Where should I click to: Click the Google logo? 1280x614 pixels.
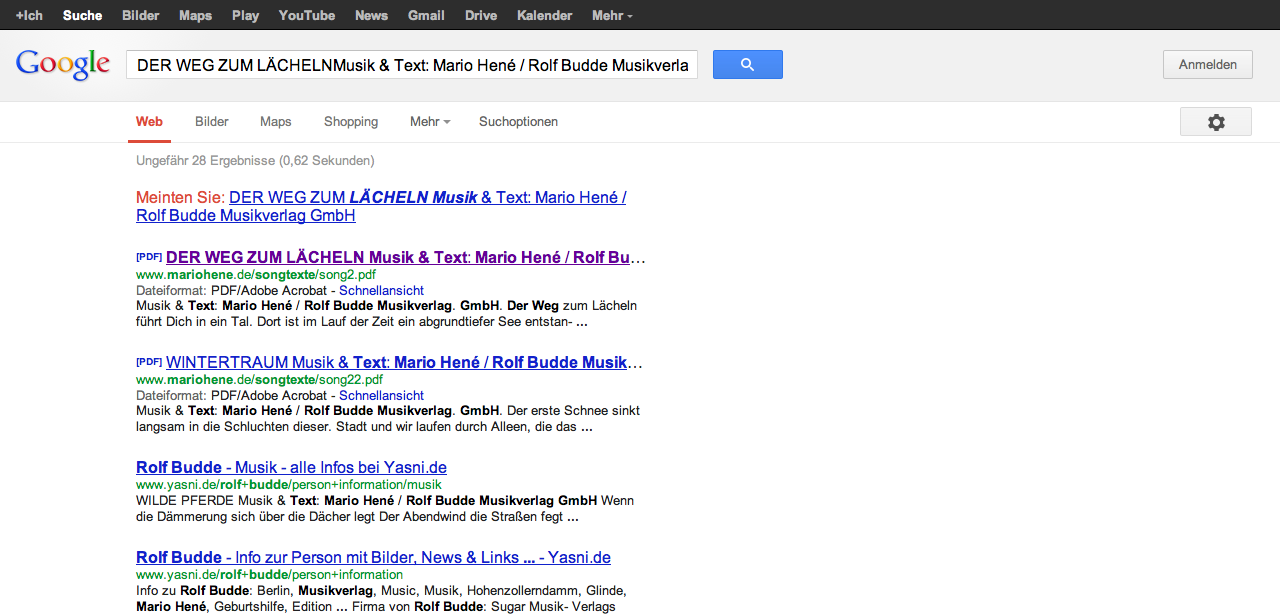click(62, 64)
